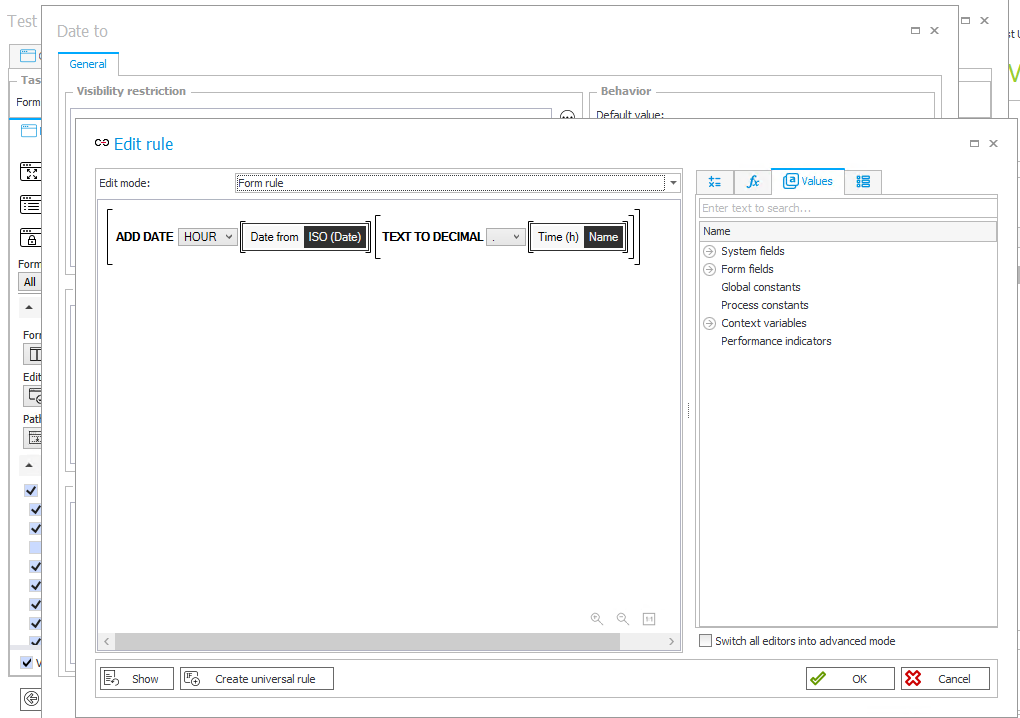This screenshot has height=718, width=1020.
Task: Open the decimal separator dropdown
Action: tap(506, 237)
